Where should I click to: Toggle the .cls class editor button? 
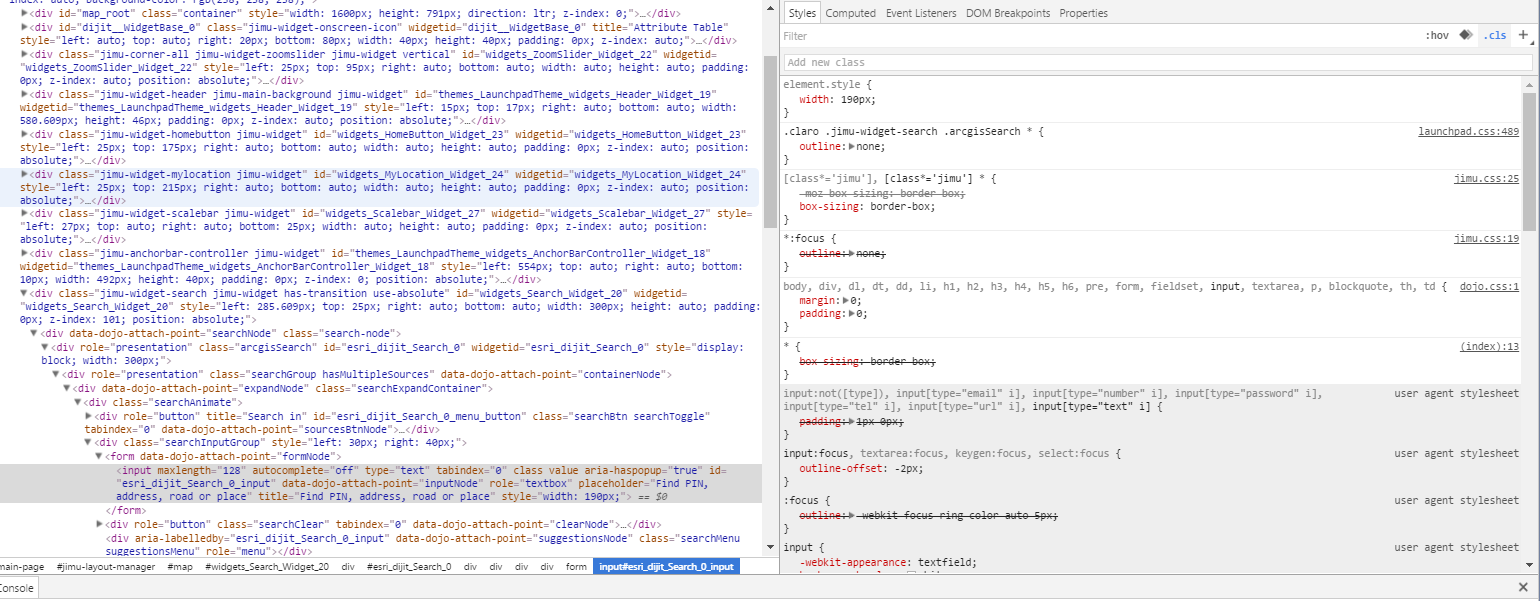pyautogui.click(x=1495, y=36)
